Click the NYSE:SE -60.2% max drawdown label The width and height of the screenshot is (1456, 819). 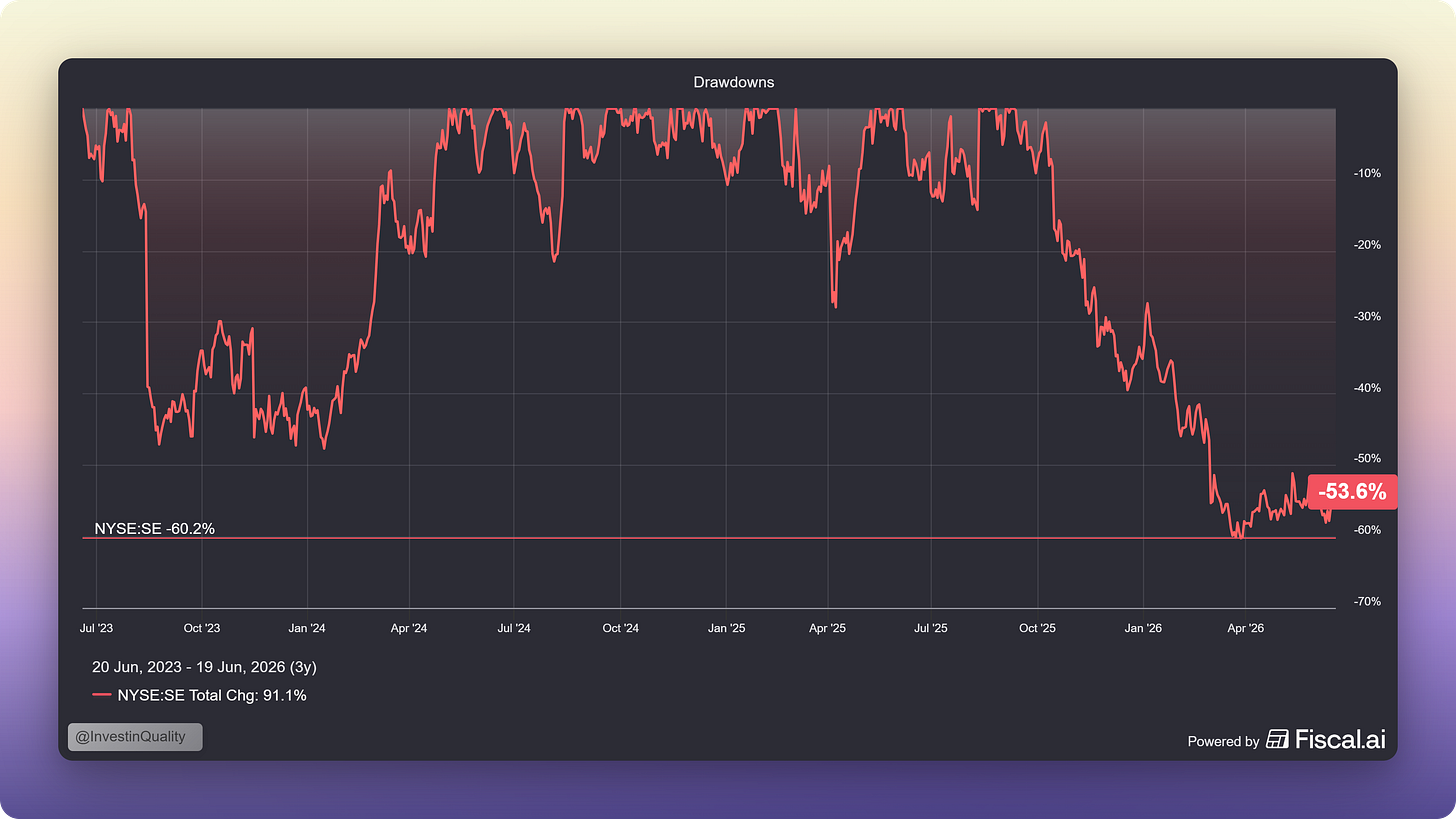155,528
